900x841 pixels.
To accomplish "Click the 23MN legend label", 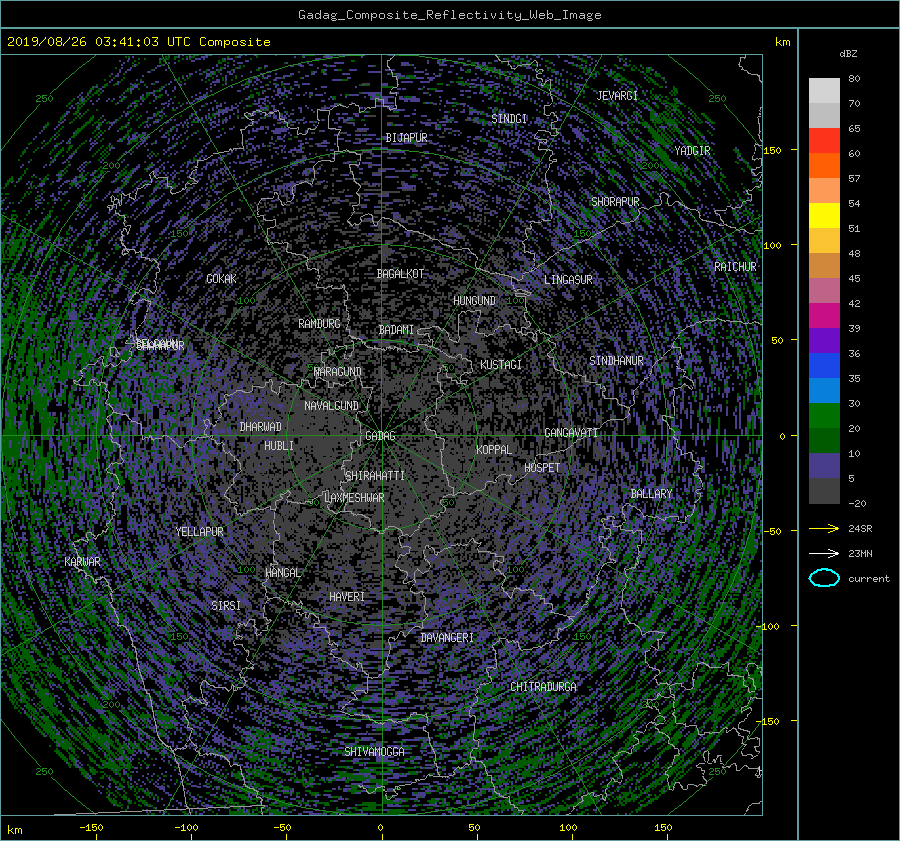I will tap(860, 554).
